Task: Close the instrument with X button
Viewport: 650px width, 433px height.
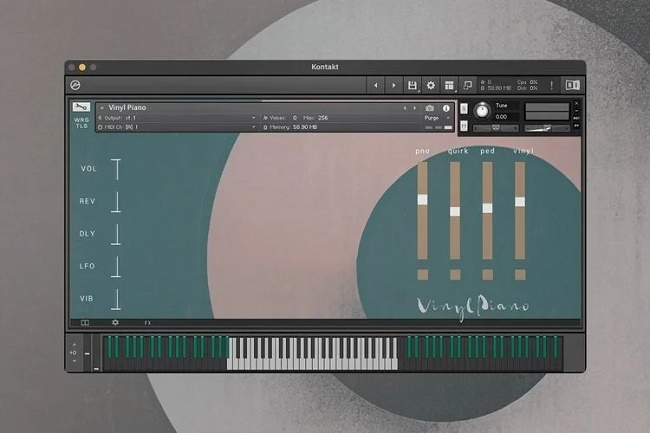Action: coord(576,103)
